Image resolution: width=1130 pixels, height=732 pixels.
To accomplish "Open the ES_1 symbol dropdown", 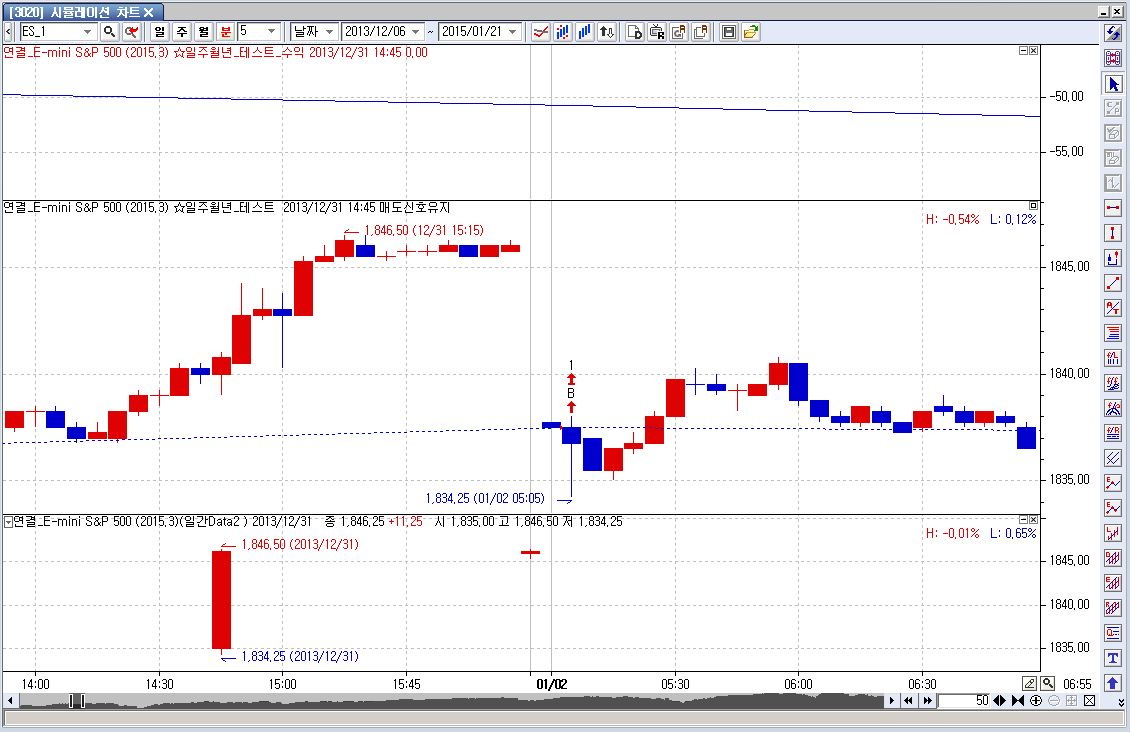I will coord(88,32).
